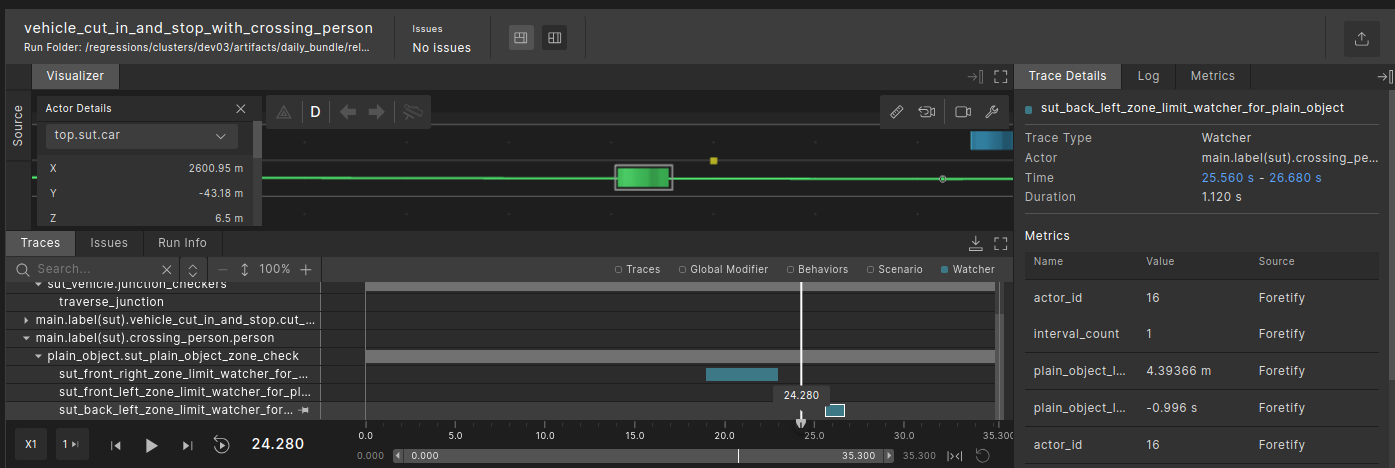Click the warning triangle icon in visualizer toolbar
Viewport: 1395px width, 468px height.
click(x=284, y=112)
